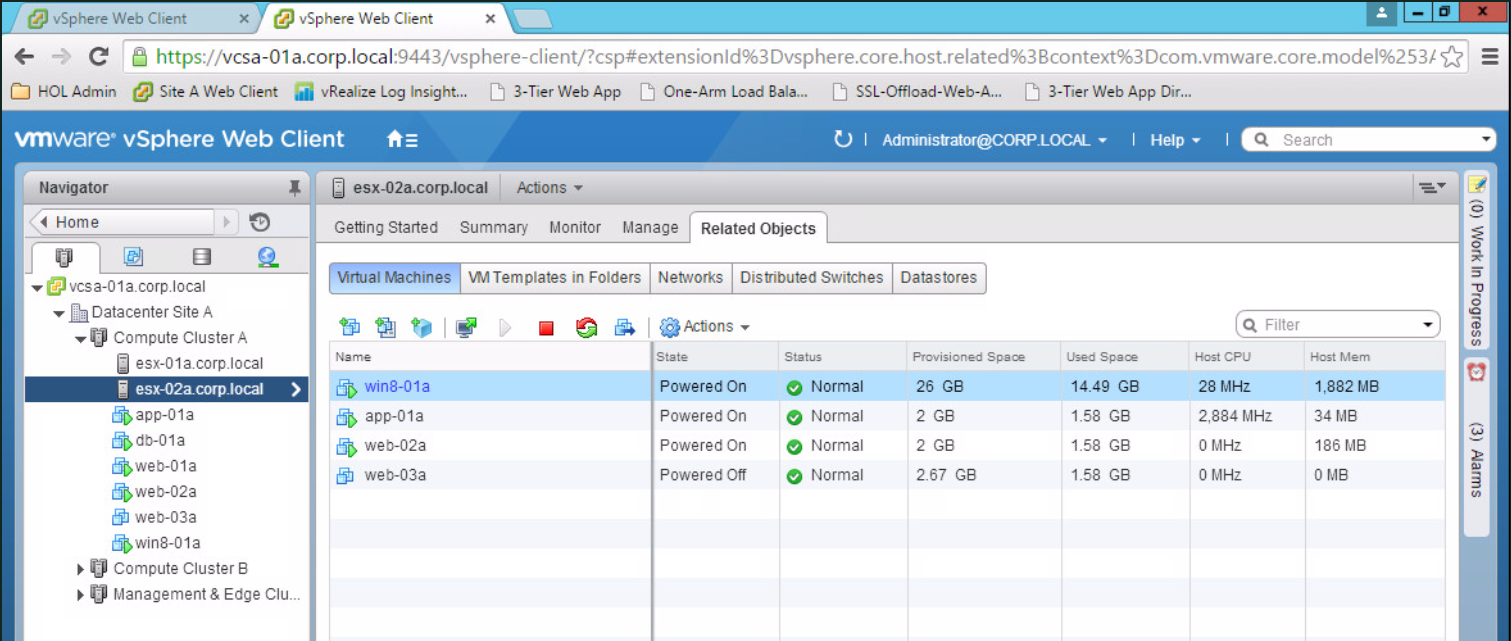
Task: Click the red Power Off square icon
Action: pyautogui.click(x=546, y=327)
